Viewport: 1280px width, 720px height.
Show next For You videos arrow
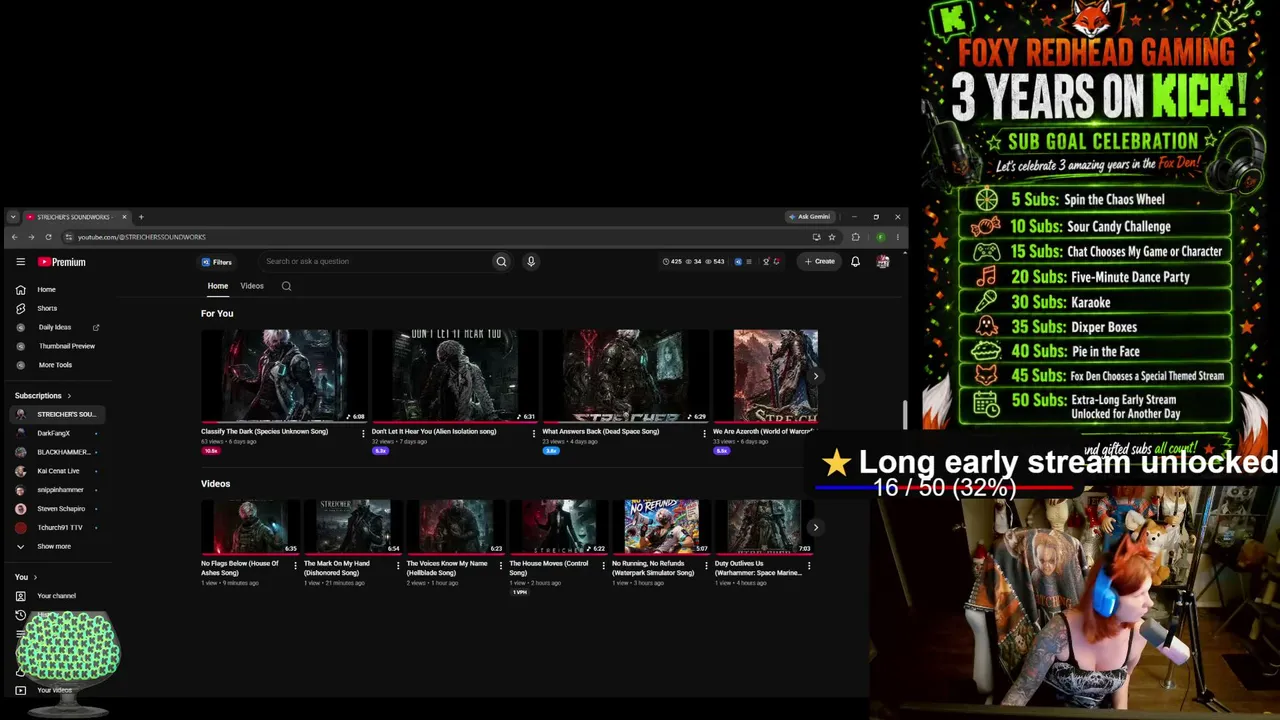815,376
